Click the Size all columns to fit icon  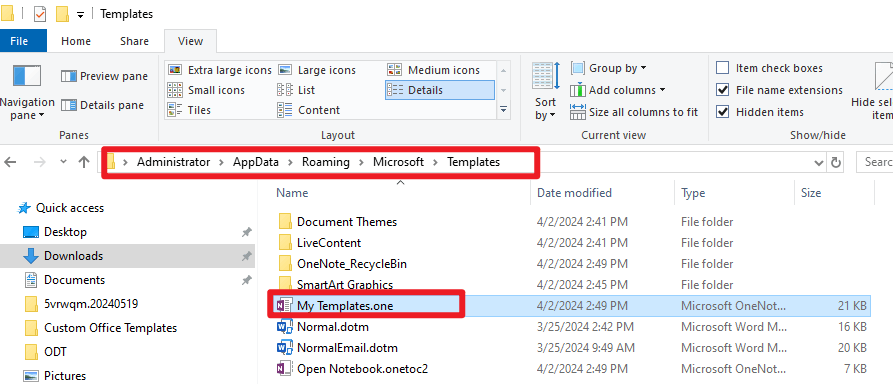click(x=577, y=112)
